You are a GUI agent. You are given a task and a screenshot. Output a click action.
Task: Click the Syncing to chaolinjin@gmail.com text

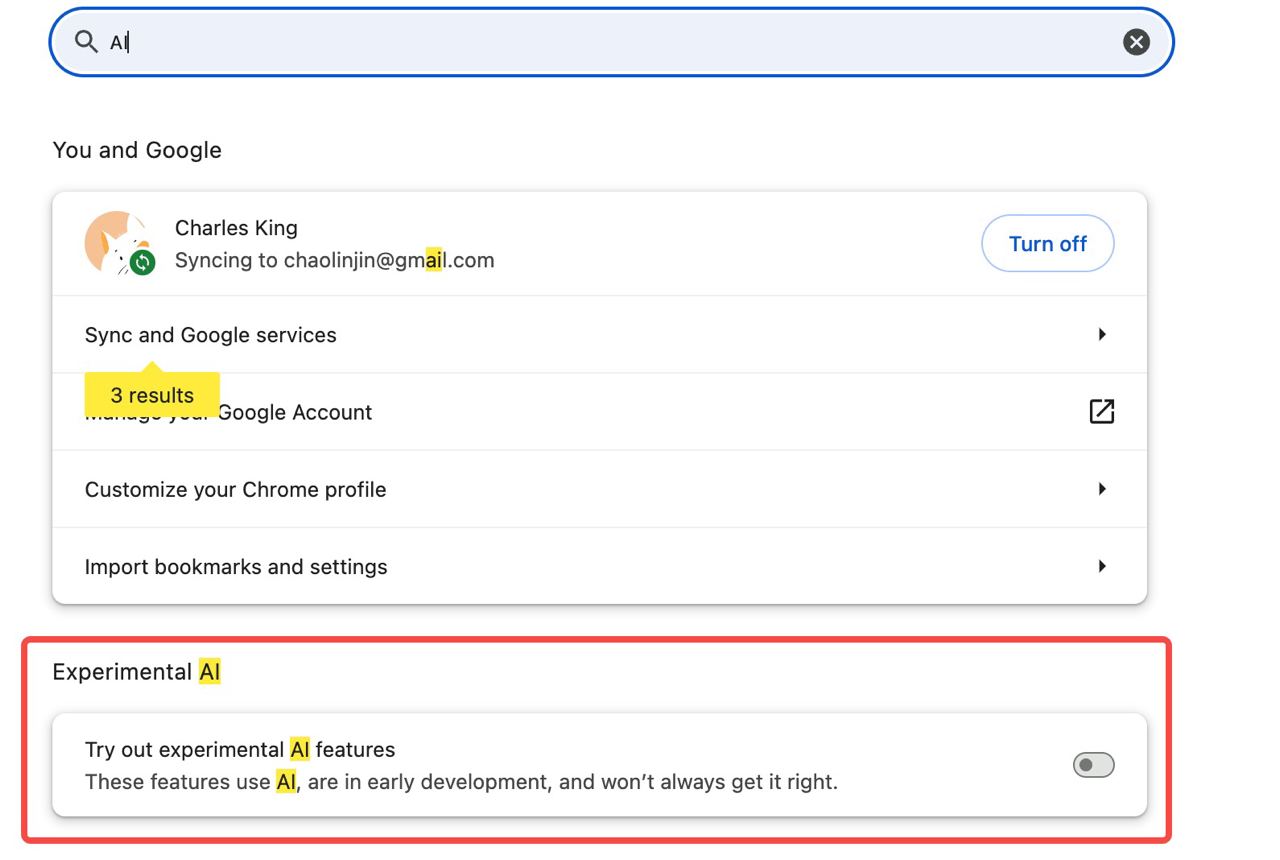coord(334,260)
